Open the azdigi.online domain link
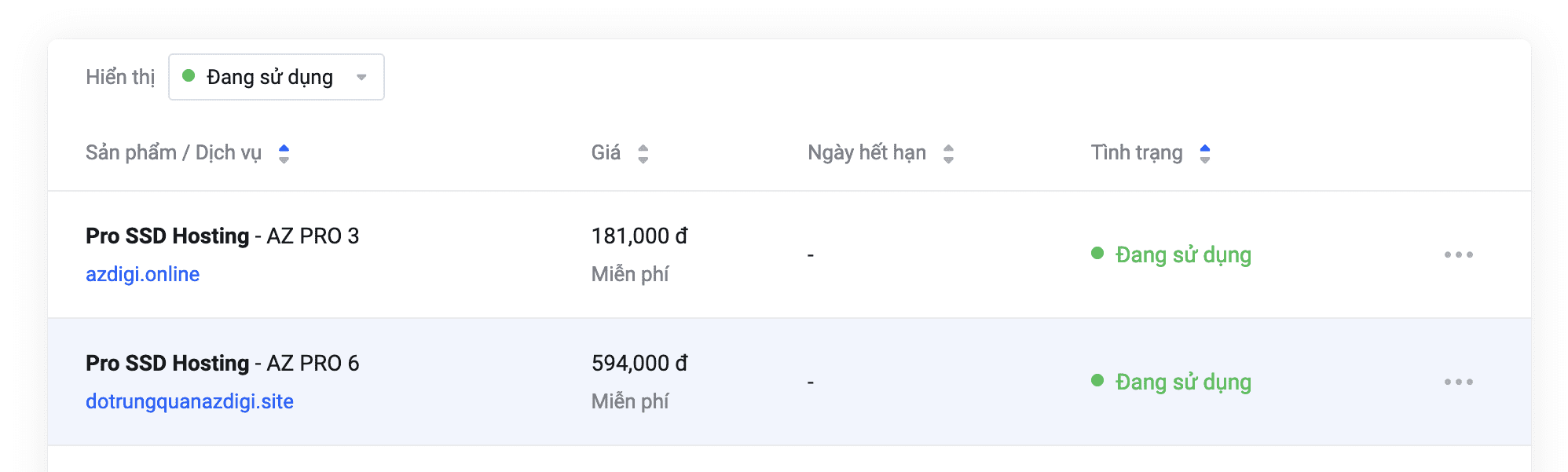Screen dimensions: 1568x472 click(142, 274)
